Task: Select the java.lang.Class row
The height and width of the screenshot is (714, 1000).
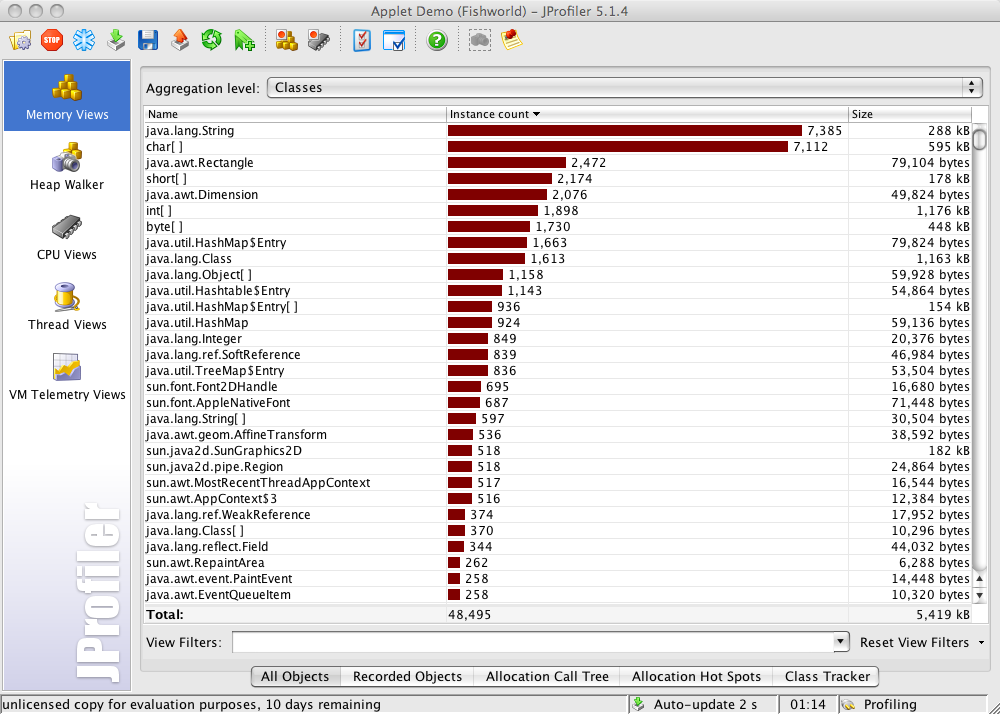Action: pyautogui.click(x=558, y=259)
